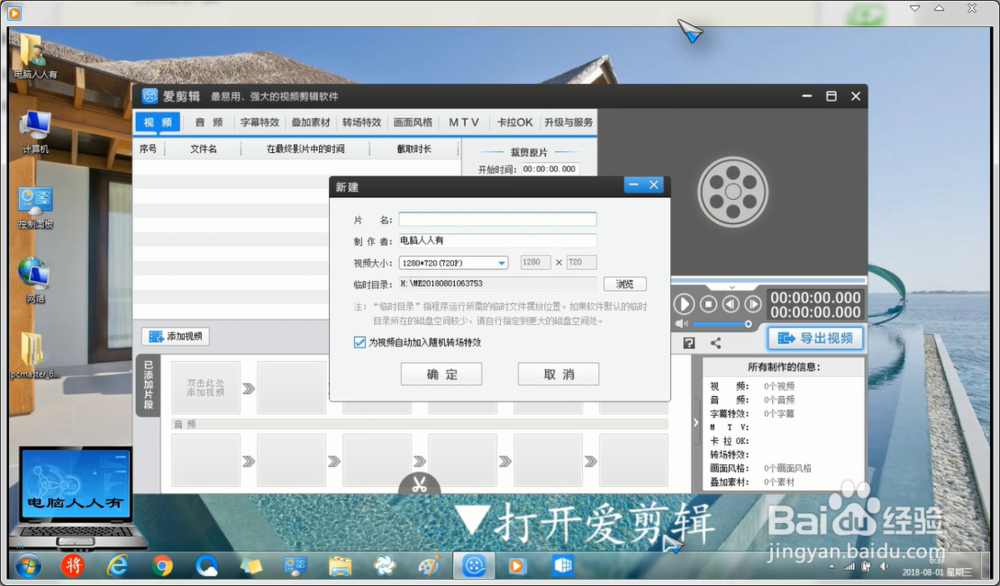The height and width of the screenshot is (586, 1000).
Task: Select the MTV tab
Action: coord(464,122)
